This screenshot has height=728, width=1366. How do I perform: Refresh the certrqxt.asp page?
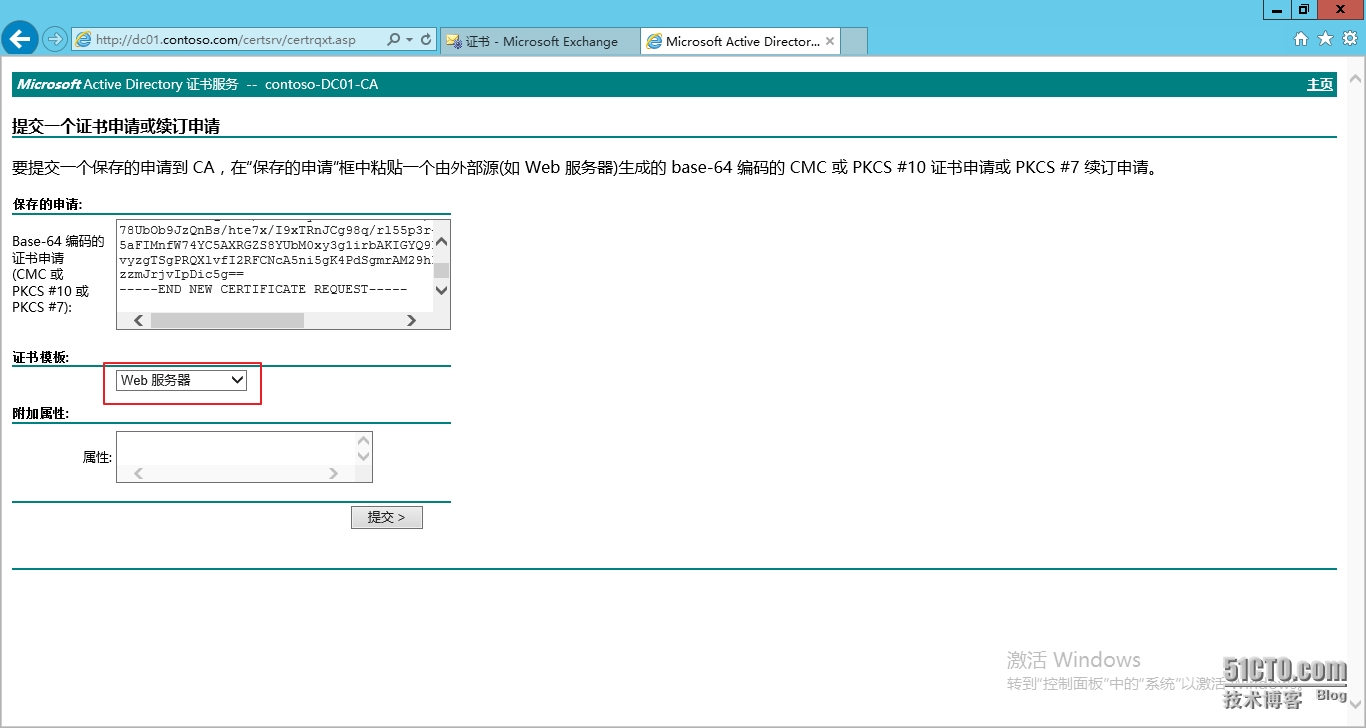pos(424,40)
